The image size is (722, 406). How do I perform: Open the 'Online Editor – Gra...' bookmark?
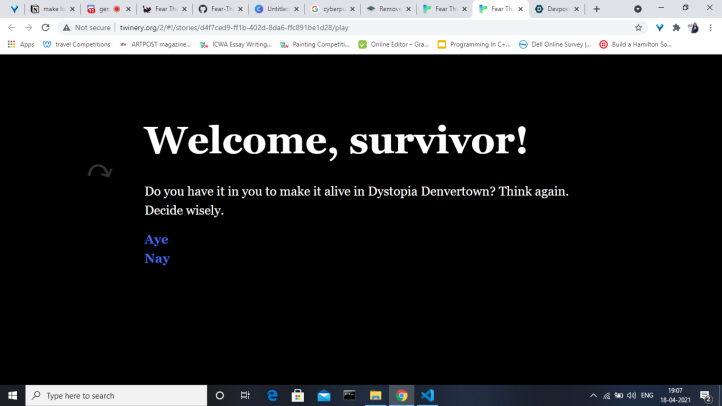(394, 44)
